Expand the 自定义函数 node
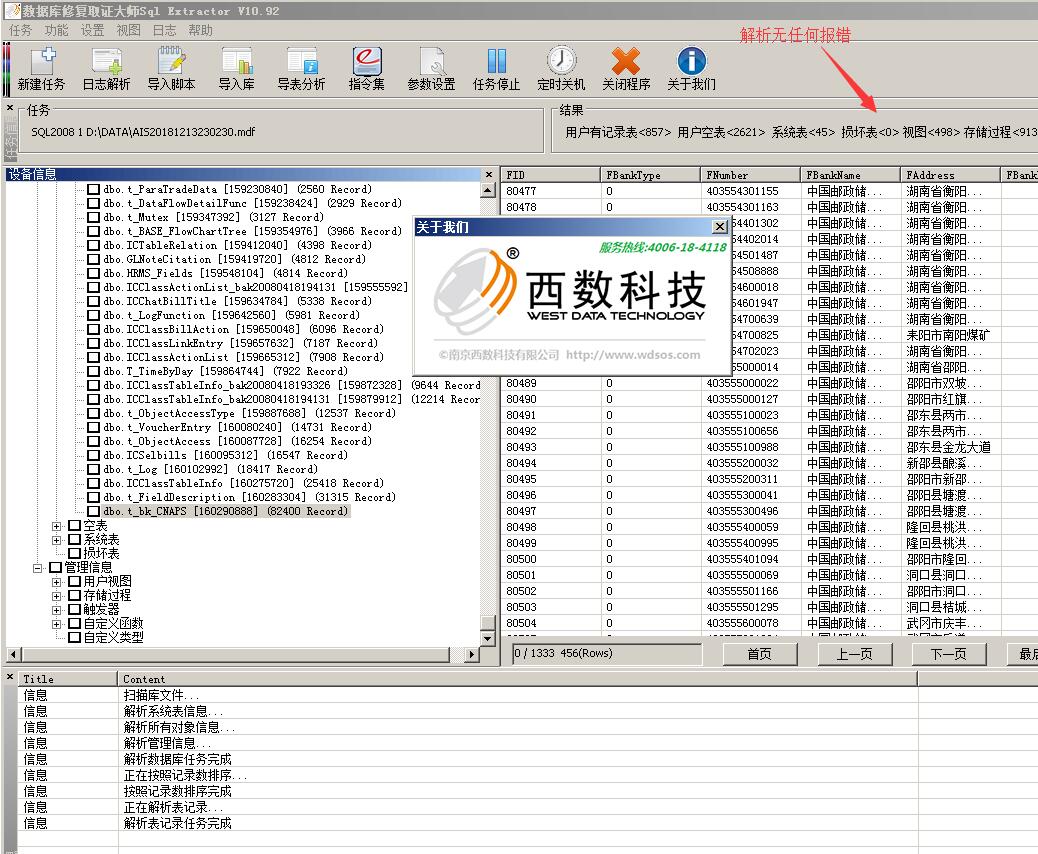This screenshot has width=1038, height=854. [56, 624]
